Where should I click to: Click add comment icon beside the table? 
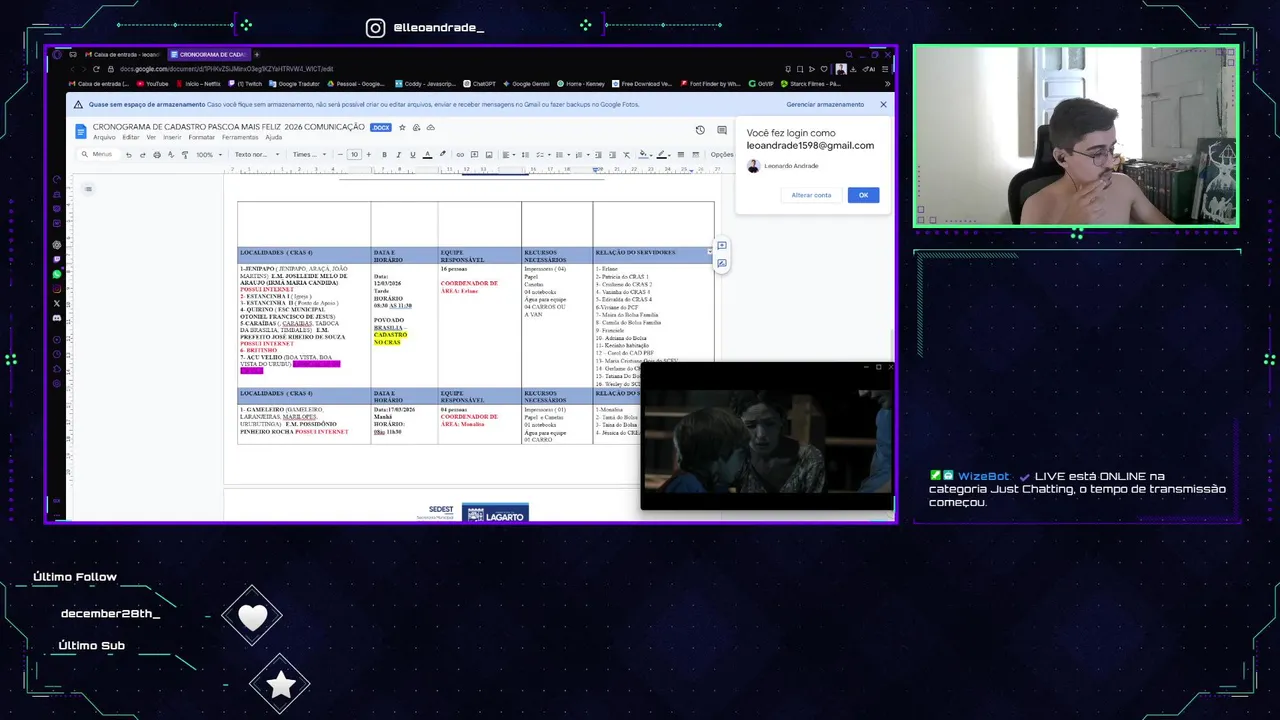coord(721,246)
